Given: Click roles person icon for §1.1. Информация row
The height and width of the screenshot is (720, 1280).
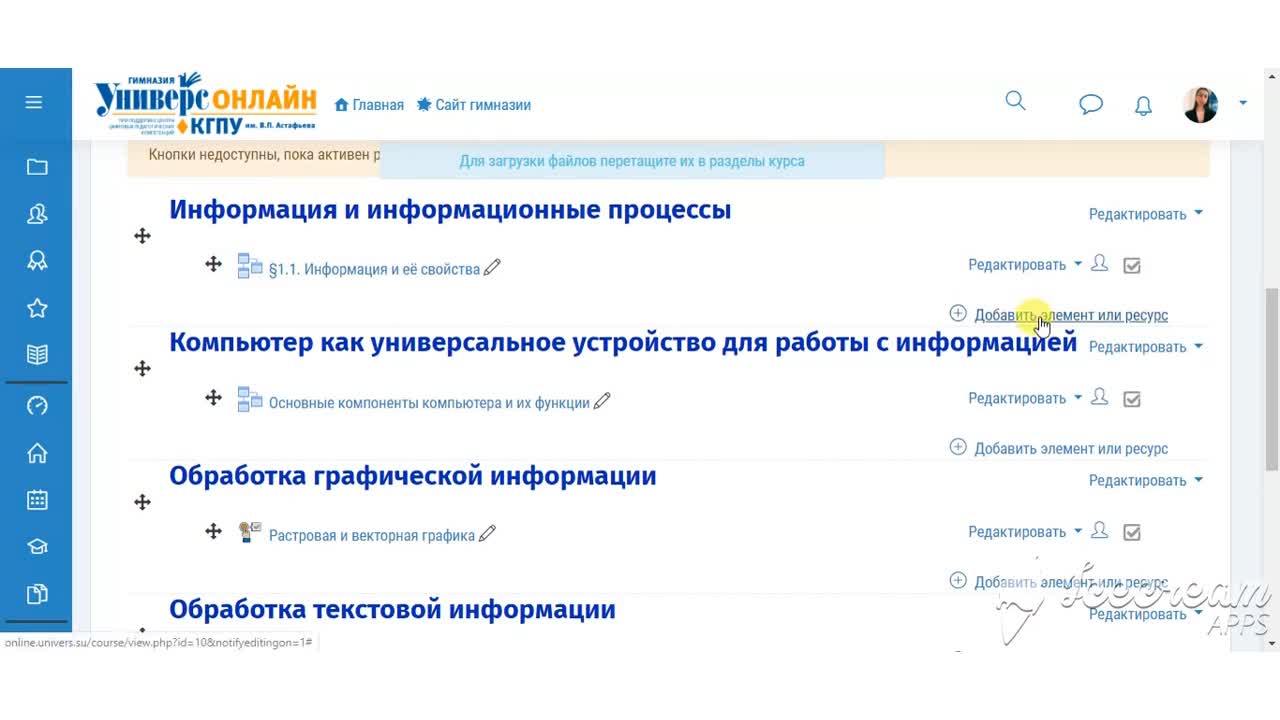Looking at the screenshot, I should [1100, 264].
